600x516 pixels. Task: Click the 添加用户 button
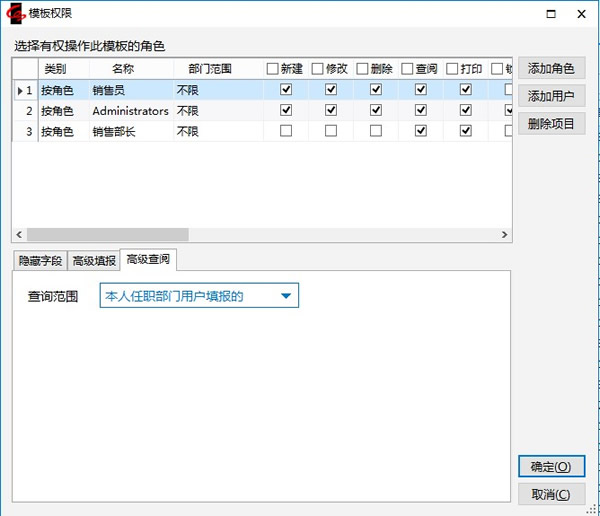click(551, 97)
